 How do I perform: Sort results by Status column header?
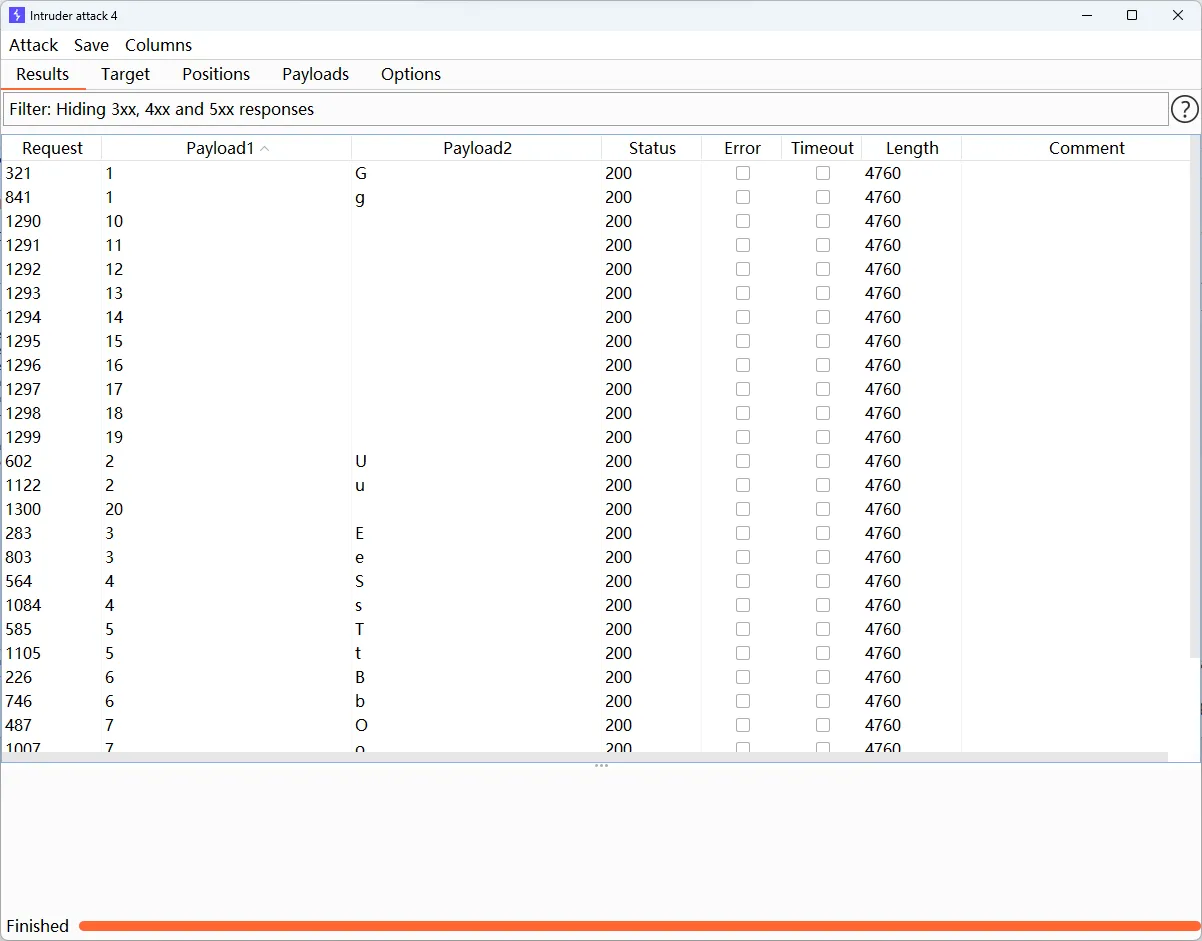coord(652,148)
